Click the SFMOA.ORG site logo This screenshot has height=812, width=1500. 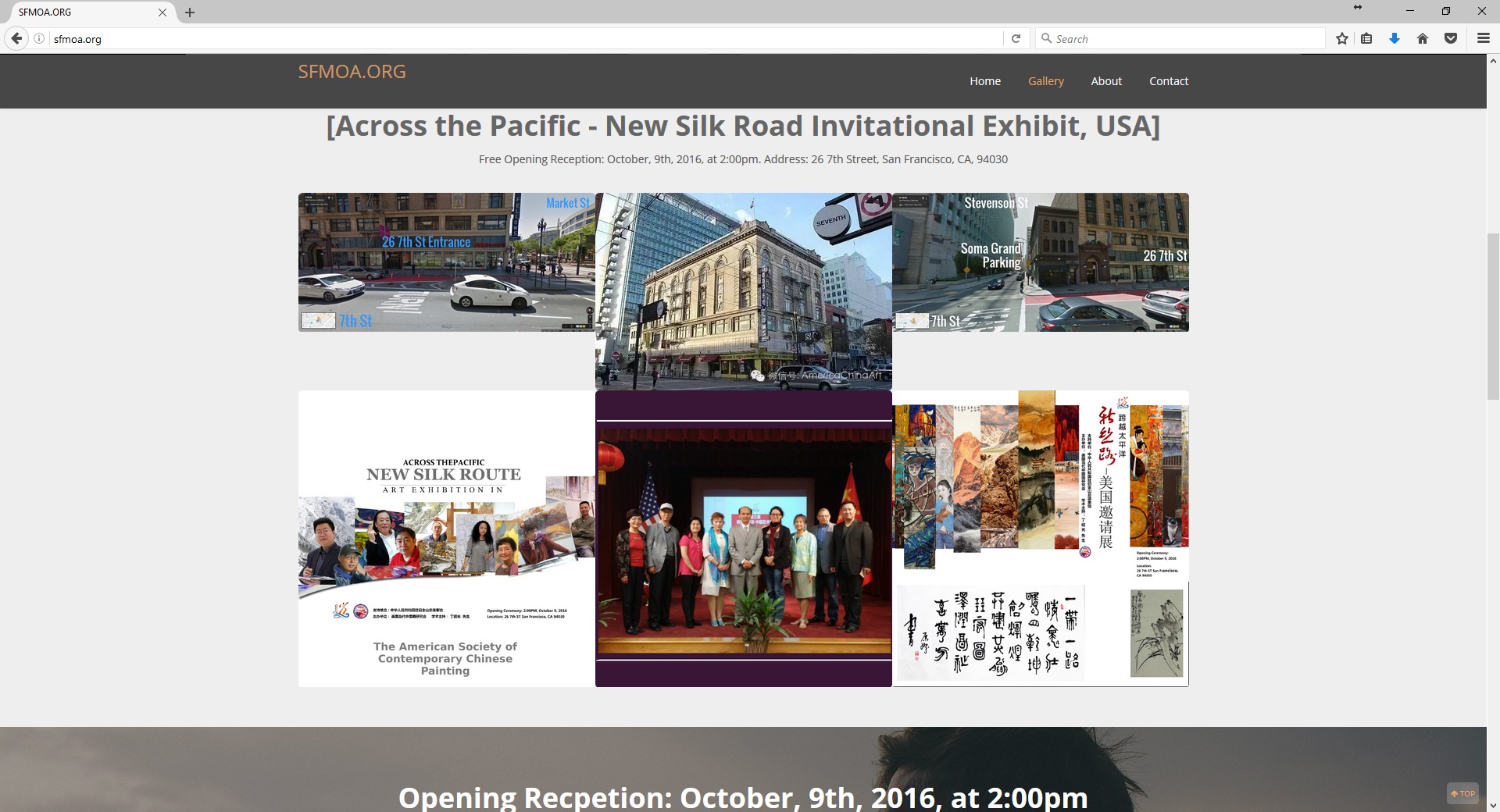click(352, 72)
